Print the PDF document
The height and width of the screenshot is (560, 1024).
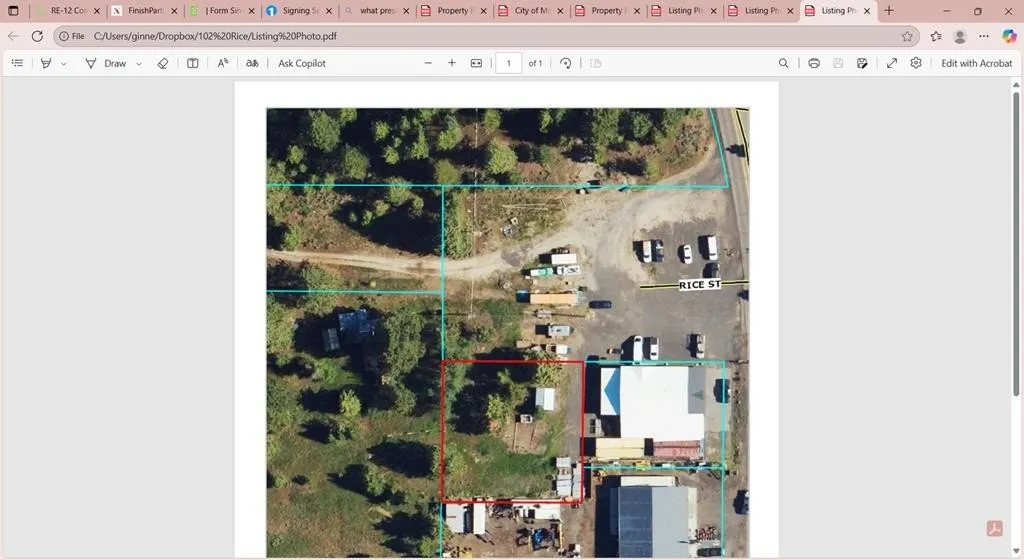[x=814, y=63]
